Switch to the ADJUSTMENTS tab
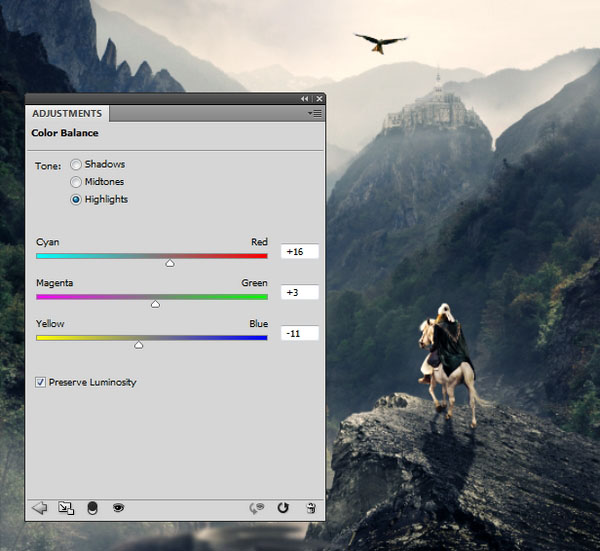This screenshot has height=551, width=600. point(67,114)
